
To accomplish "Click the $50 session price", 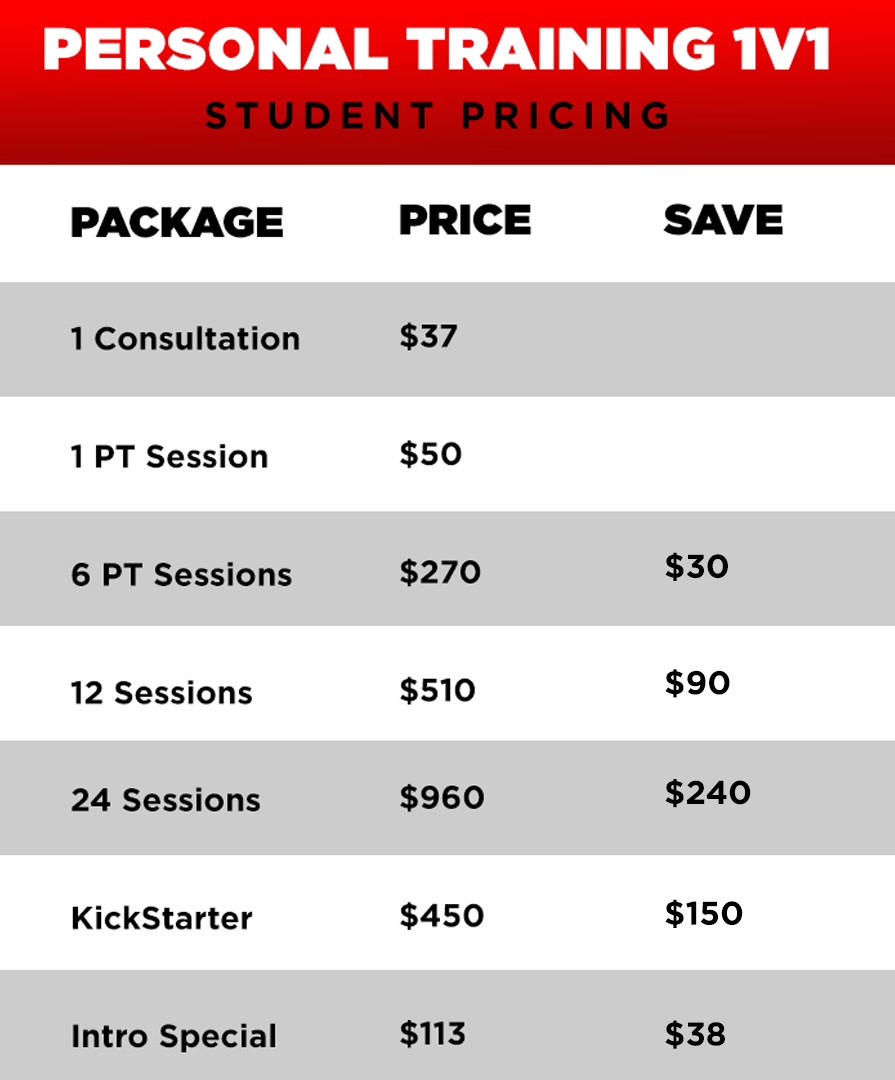I will [x=431, y=455].
